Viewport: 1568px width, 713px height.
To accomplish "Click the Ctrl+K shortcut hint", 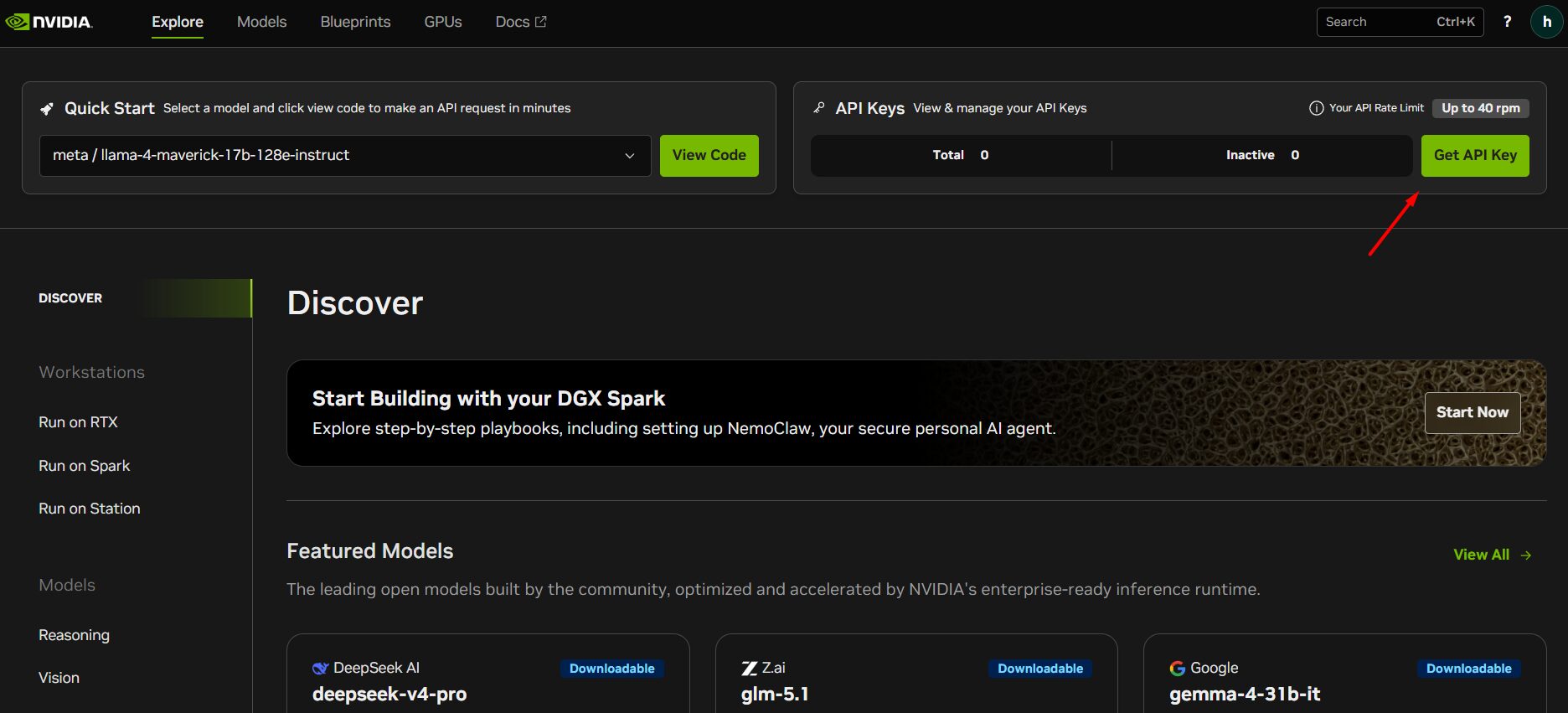I will 1456,22.
